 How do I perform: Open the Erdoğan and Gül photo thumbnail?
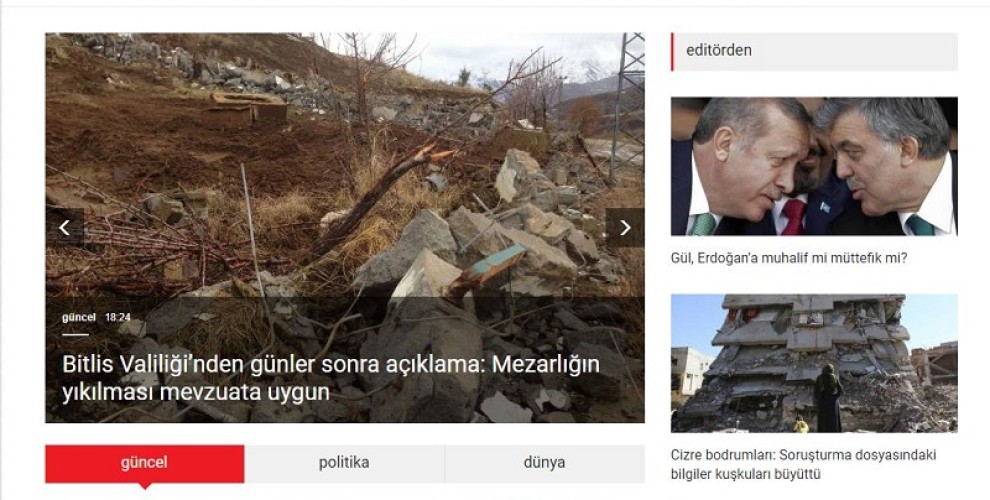(814, 167)
